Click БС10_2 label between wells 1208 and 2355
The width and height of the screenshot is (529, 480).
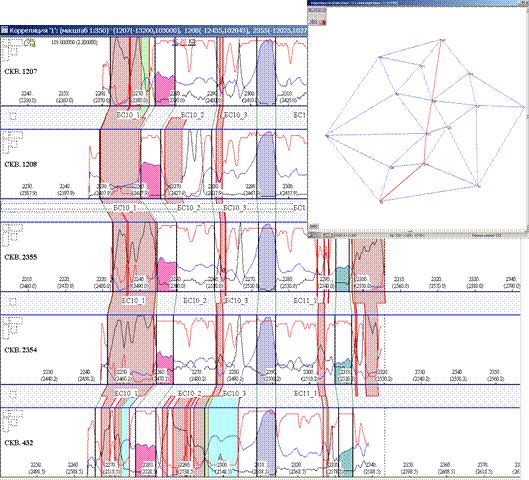coord(189,208)
